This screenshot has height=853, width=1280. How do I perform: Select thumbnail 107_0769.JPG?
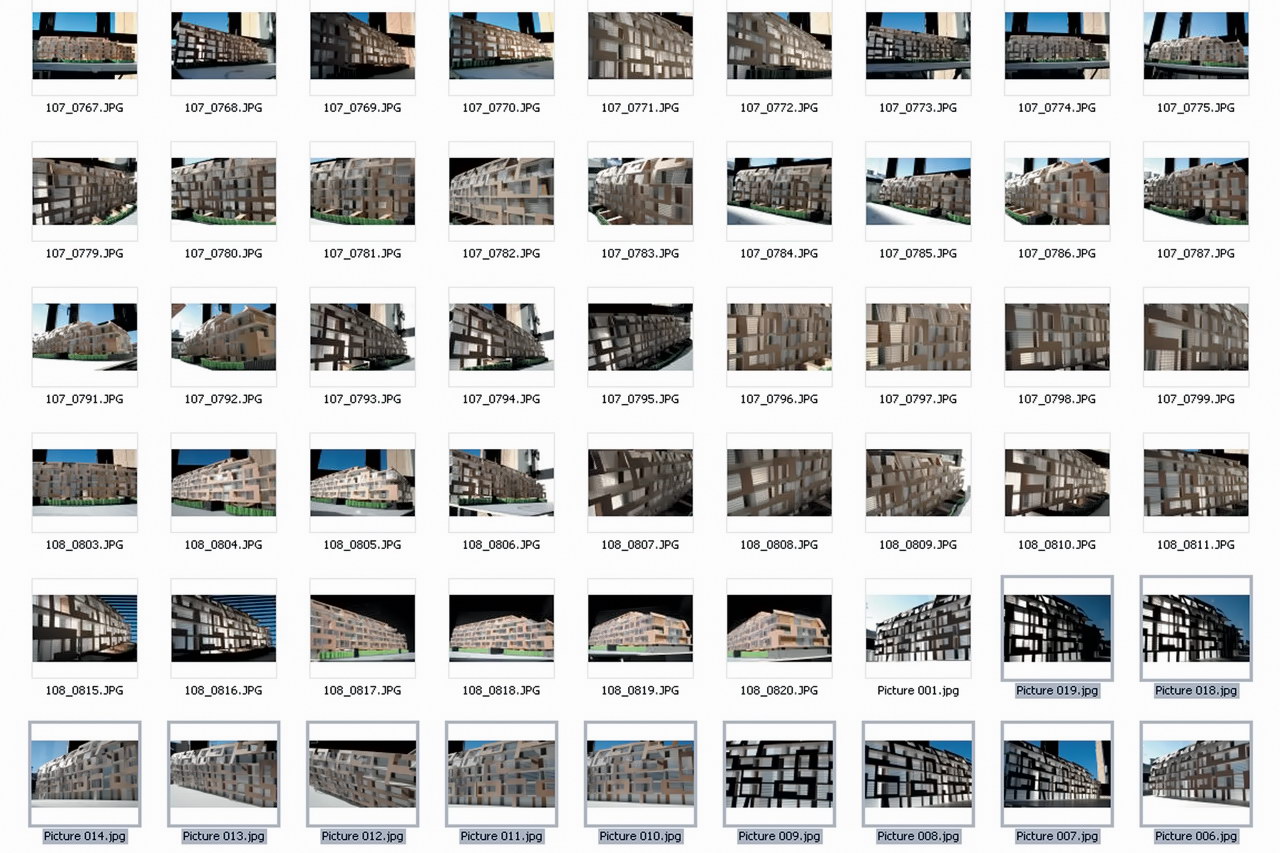tap(362, 46)
